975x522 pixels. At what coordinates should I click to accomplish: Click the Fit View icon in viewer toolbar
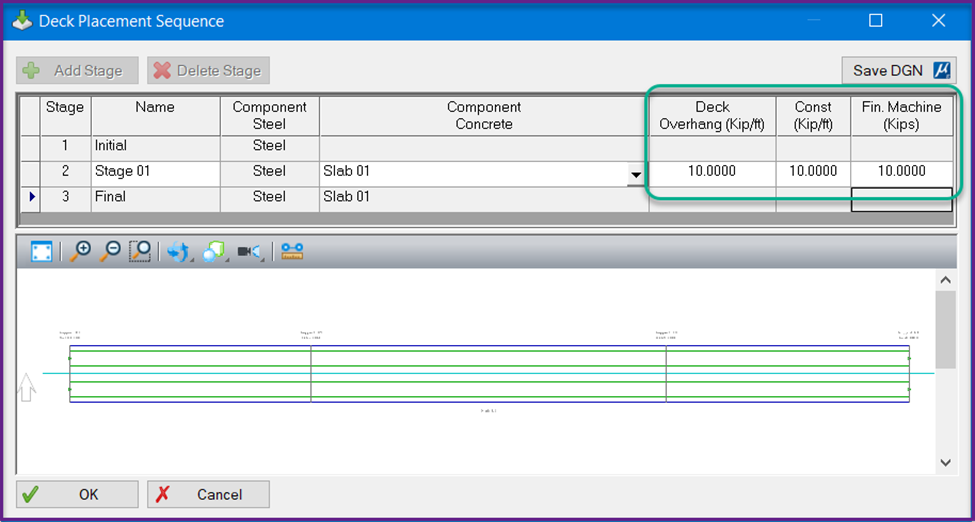click(41, 252)
